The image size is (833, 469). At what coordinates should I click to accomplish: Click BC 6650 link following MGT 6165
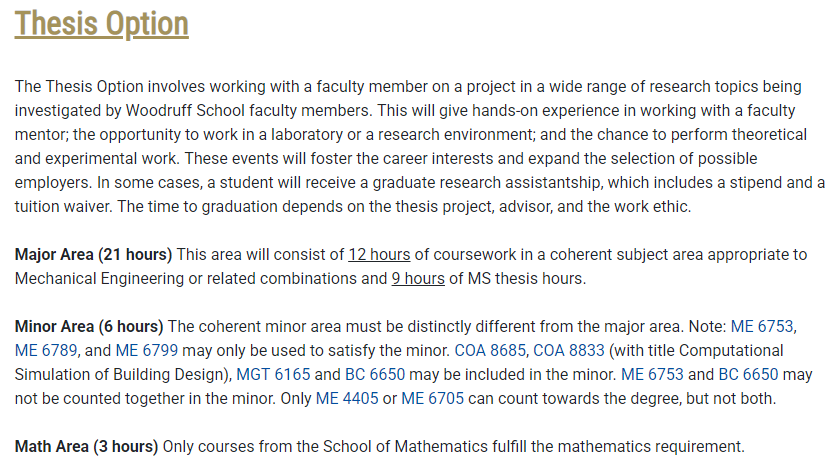click(373, 375)
